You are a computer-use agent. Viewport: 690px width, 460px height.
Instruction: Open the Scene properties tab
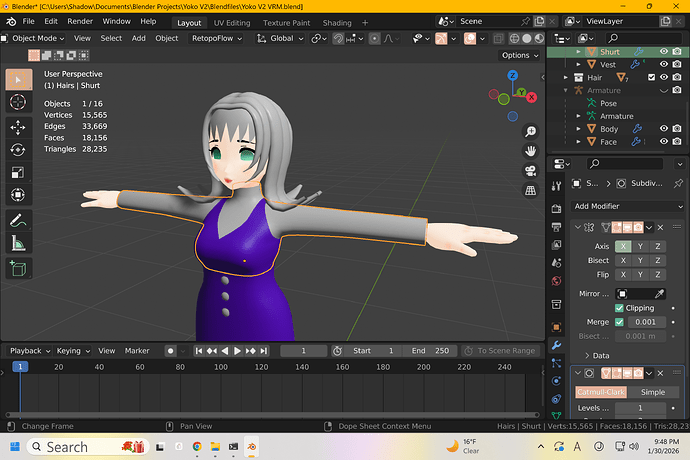click(557, 263)
